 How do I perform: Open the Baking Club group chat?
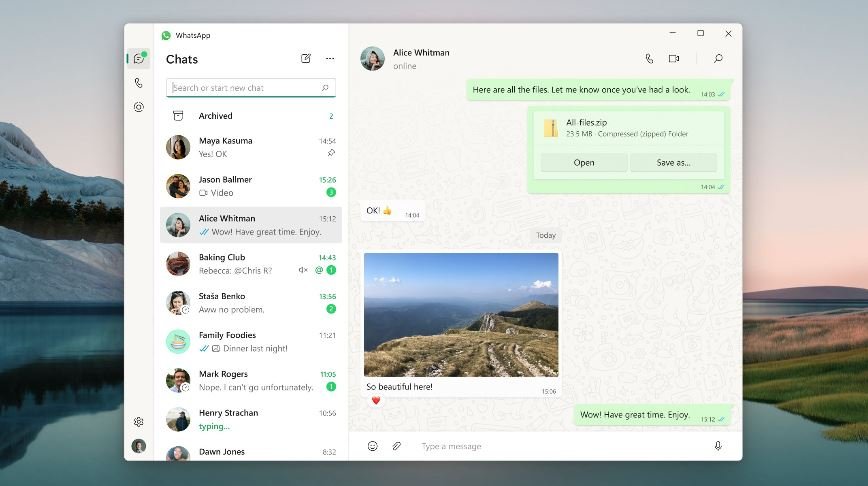click(x=251, y=263)
